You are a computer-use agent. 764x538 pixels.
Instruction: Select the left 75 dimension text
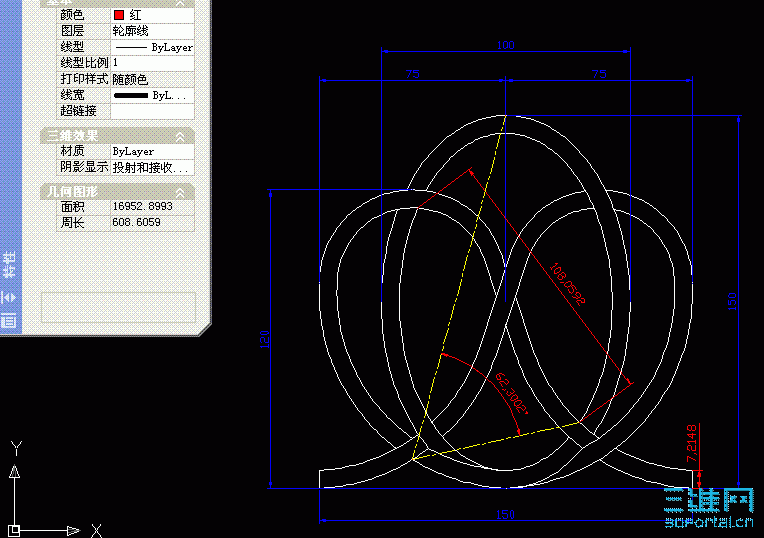coord(412,74)
